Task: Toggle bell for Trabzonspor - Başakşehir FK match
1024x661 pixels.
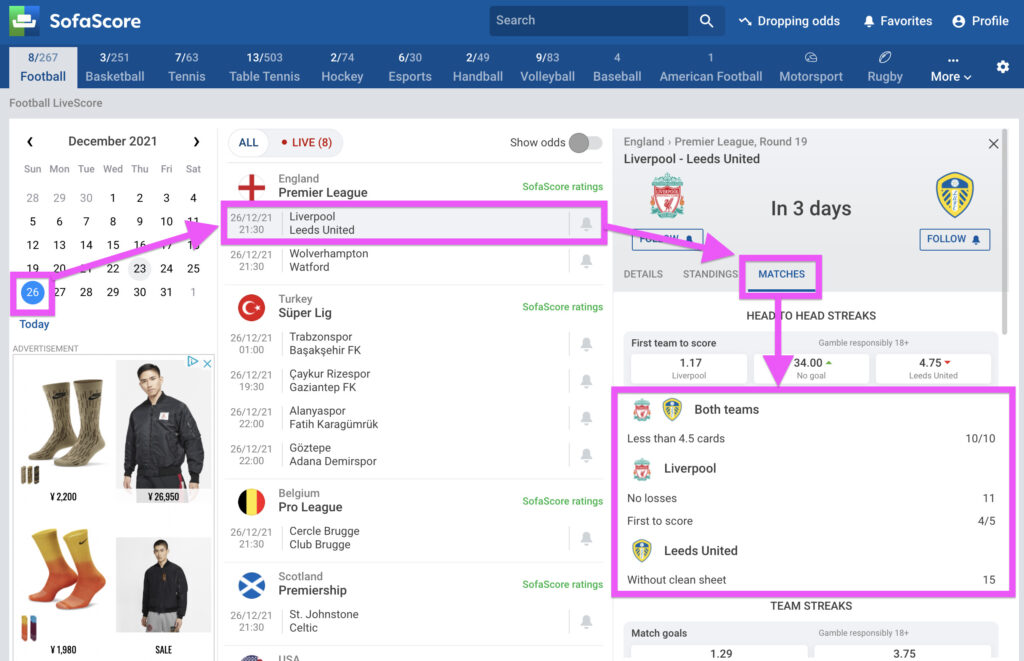Action: click(586, 344)
